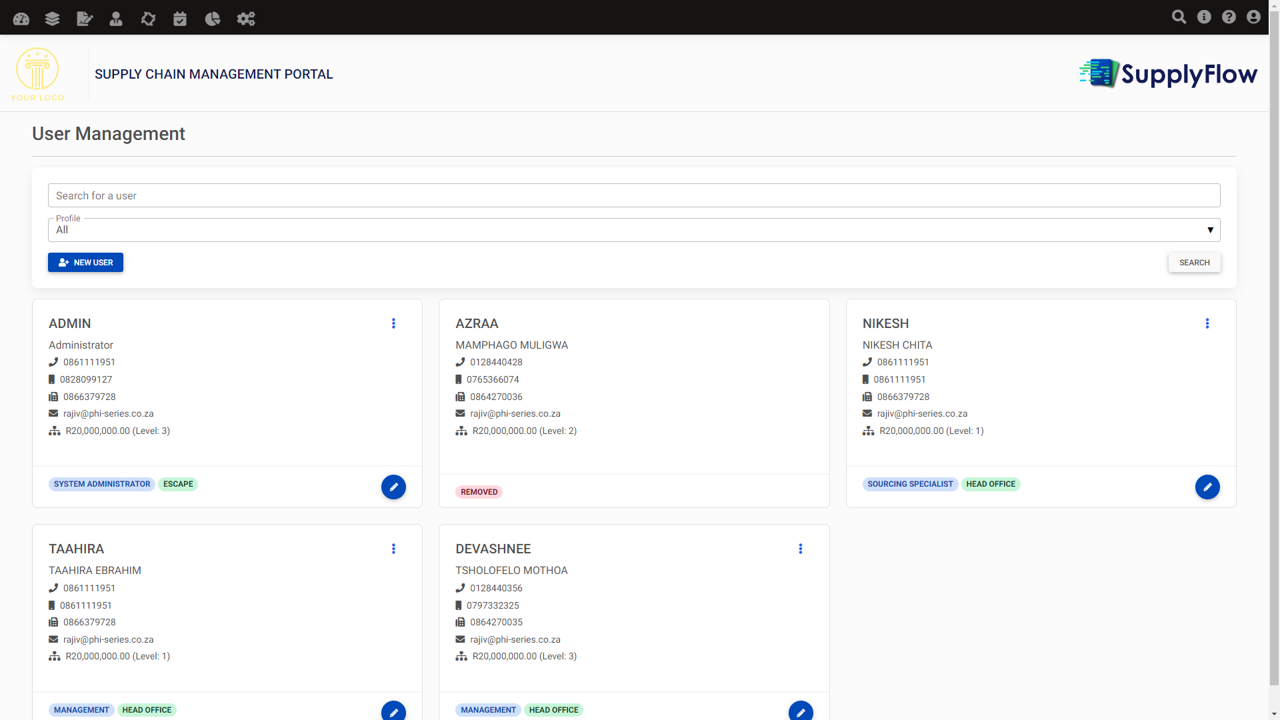Open the DEVASHNEE card three-dot menu

pyautogui.click(x=800, y=549)
